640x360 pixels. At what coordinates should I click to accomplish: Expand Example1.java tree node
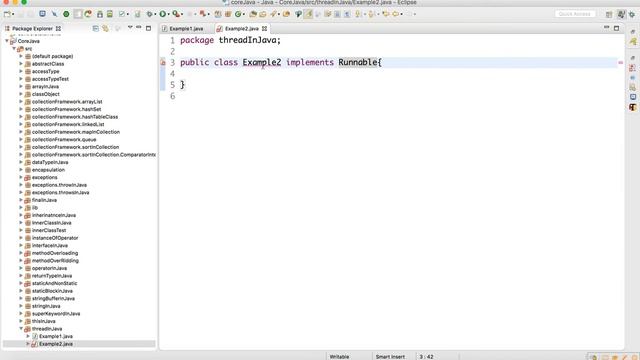click(28, 336)
